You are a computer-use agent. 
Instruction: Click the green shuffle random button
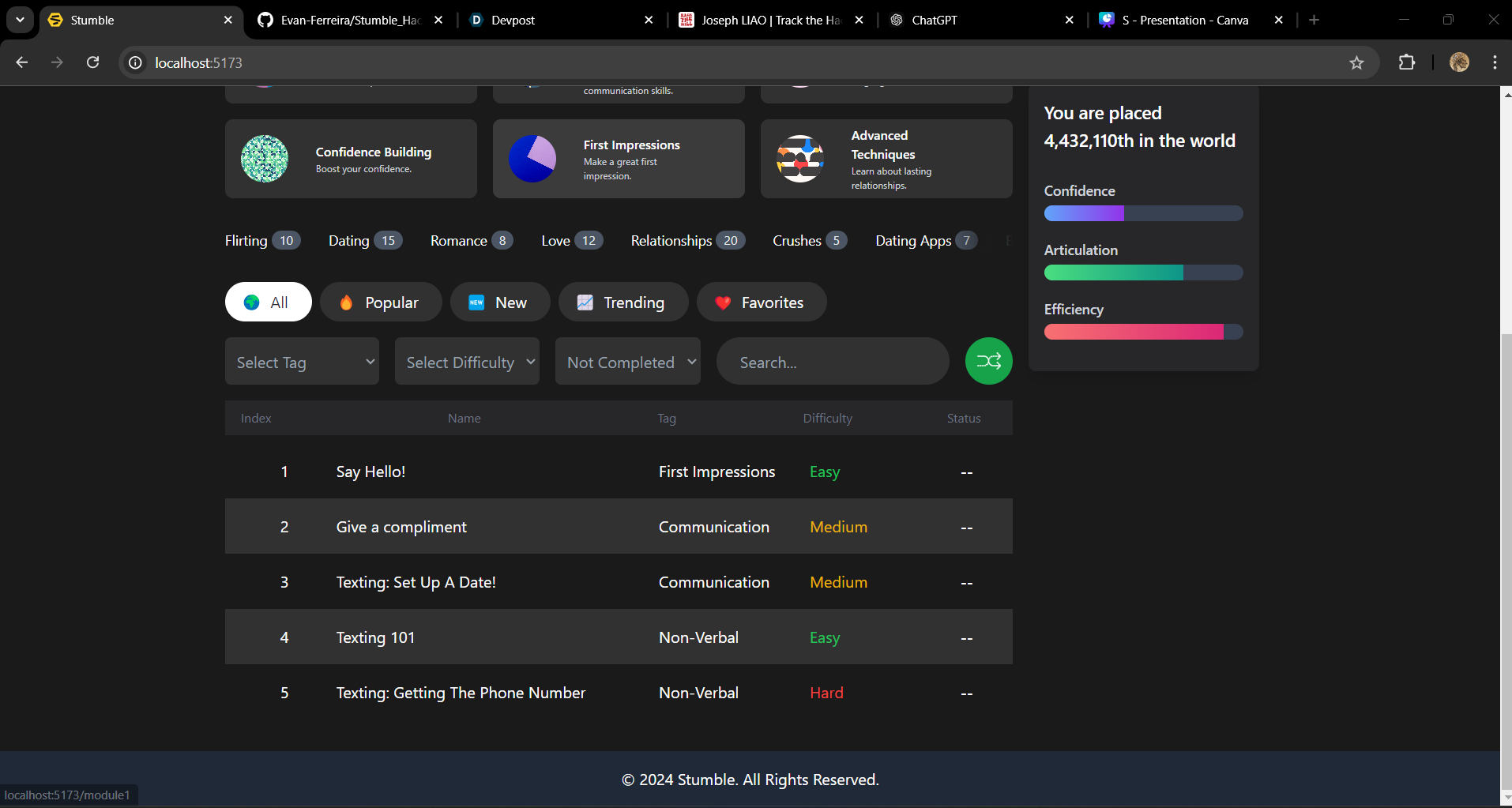(988, 361)
